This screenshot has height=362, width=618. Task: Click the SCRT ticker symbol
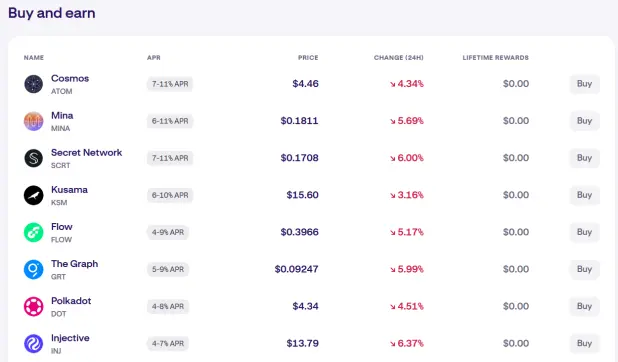click(x=61, y=166)
